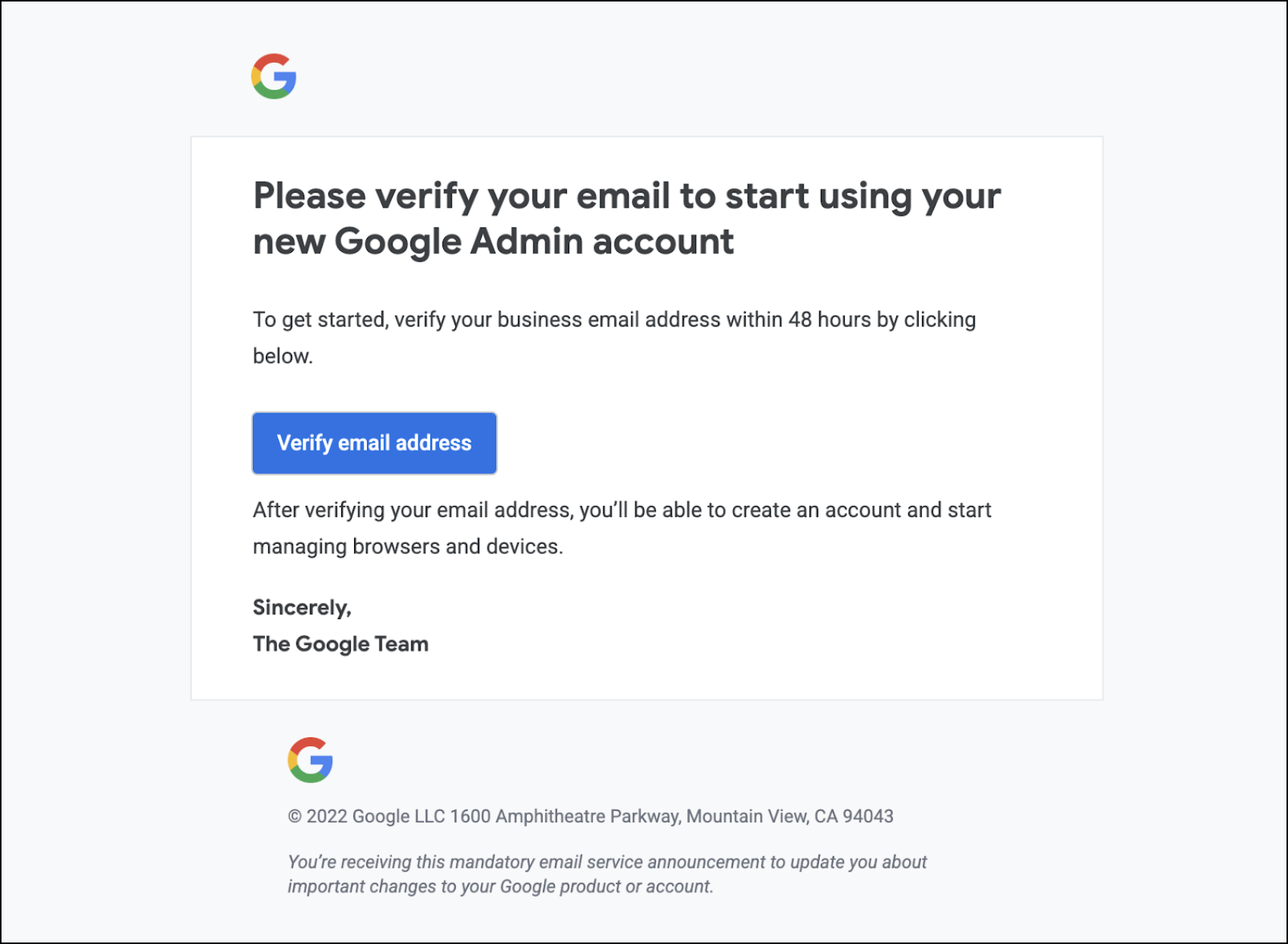Viewport: 1288px width, 944px height.
Task: Click the word "clicking" in the first paragraph
Action: pos(939,319)
